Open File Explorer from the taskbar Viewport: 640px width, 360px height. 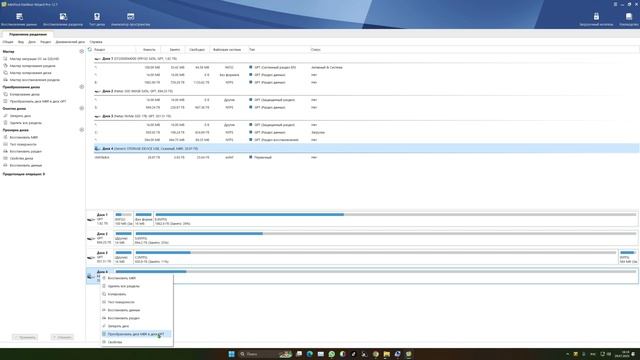point(386,354)
